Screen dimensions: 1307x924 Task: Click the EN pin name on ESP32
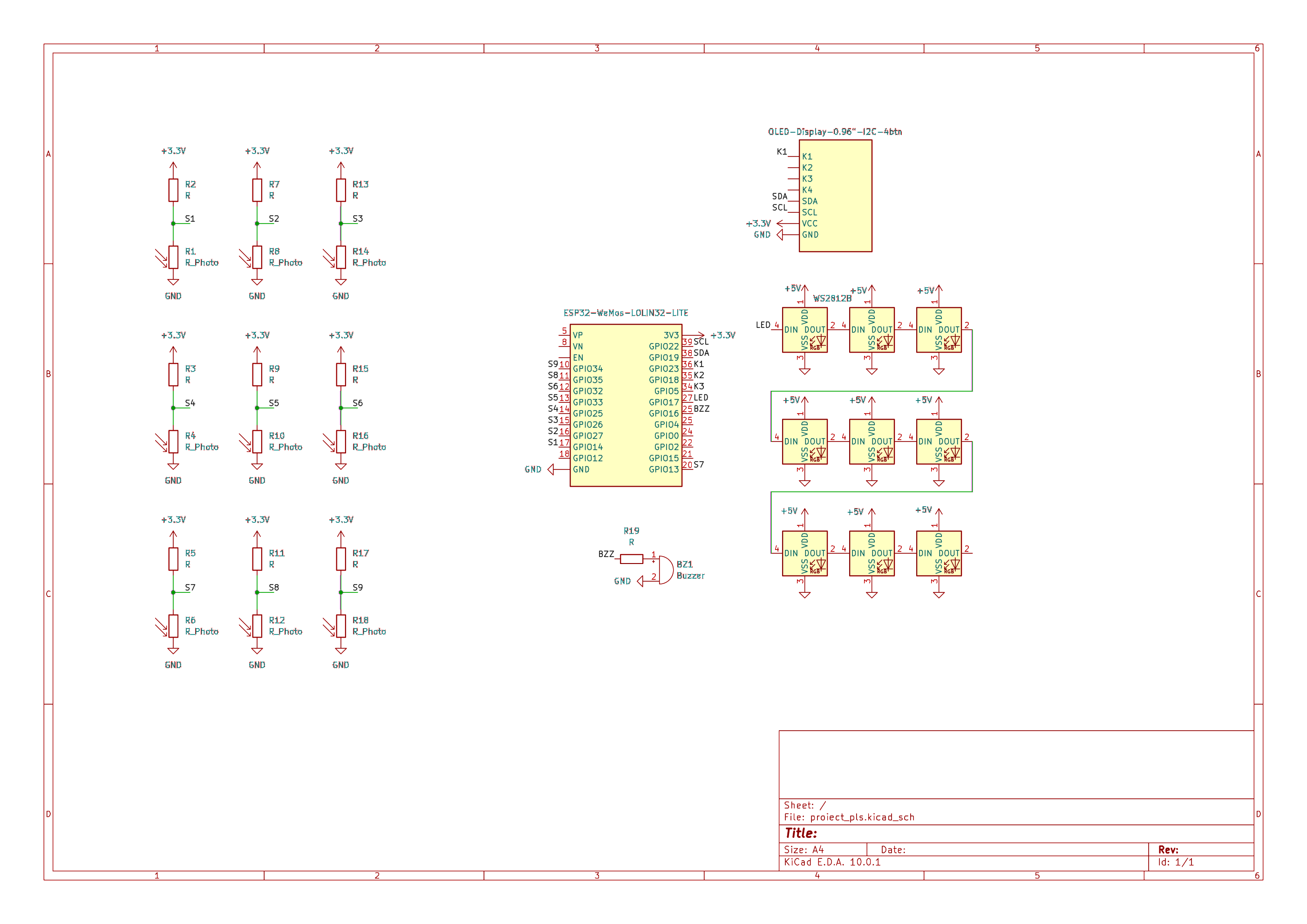578,358
